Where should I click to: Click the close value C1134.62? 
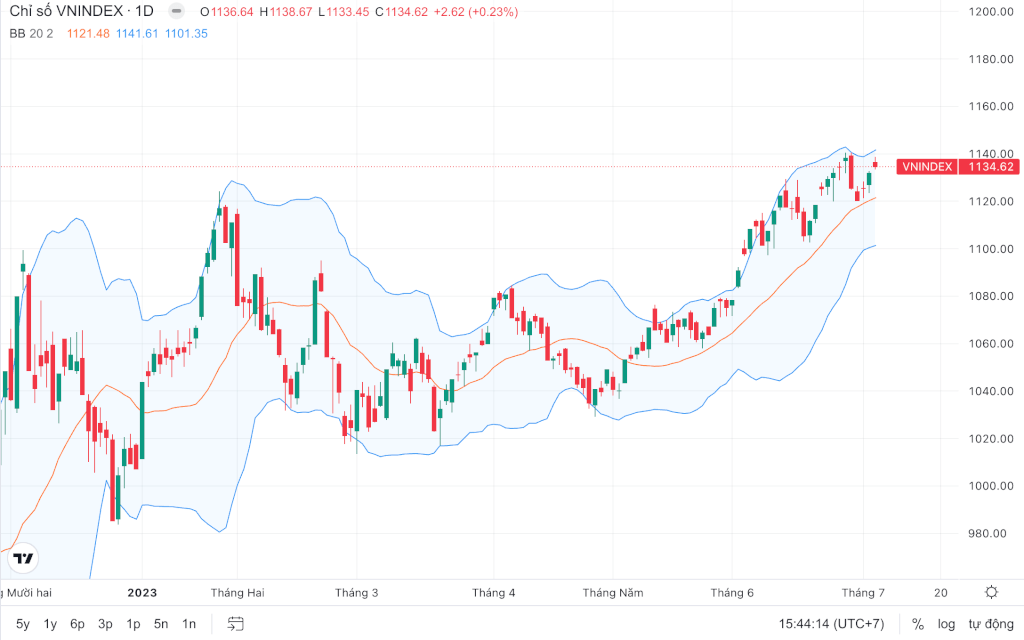402,12
